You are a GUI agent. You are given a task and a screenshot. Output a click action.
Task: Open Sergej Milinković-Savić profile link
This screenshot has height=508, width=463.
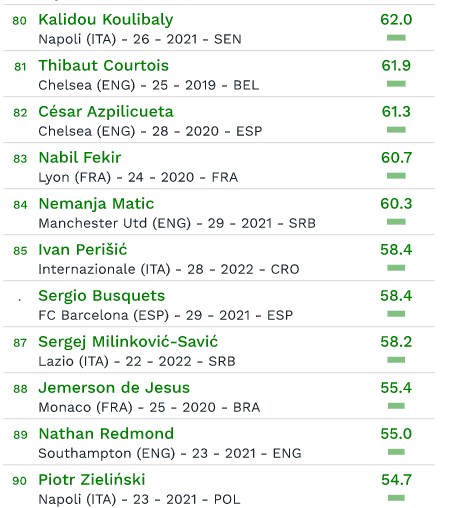point(128,342)
